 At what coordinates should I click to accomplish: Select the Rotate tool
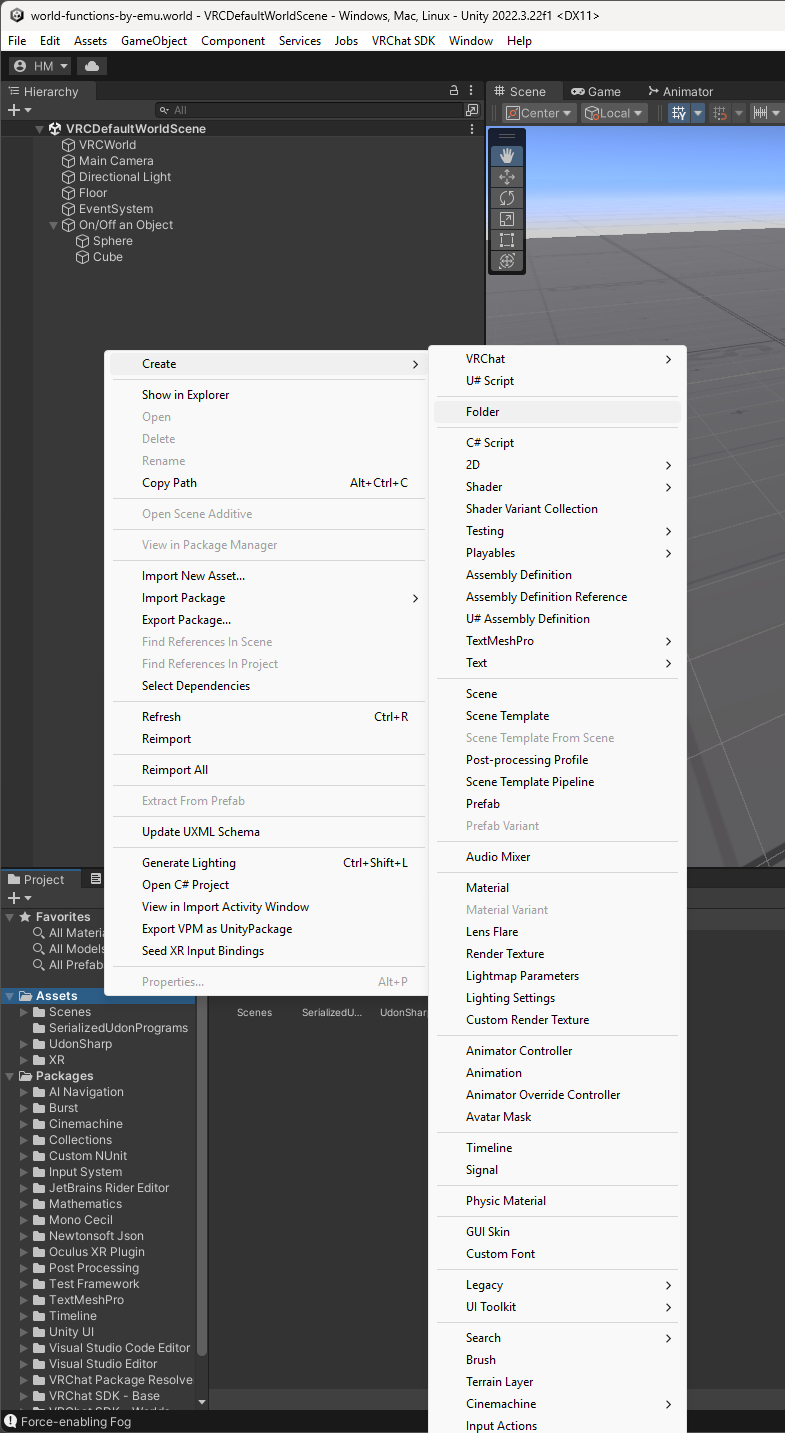[507, 198]
